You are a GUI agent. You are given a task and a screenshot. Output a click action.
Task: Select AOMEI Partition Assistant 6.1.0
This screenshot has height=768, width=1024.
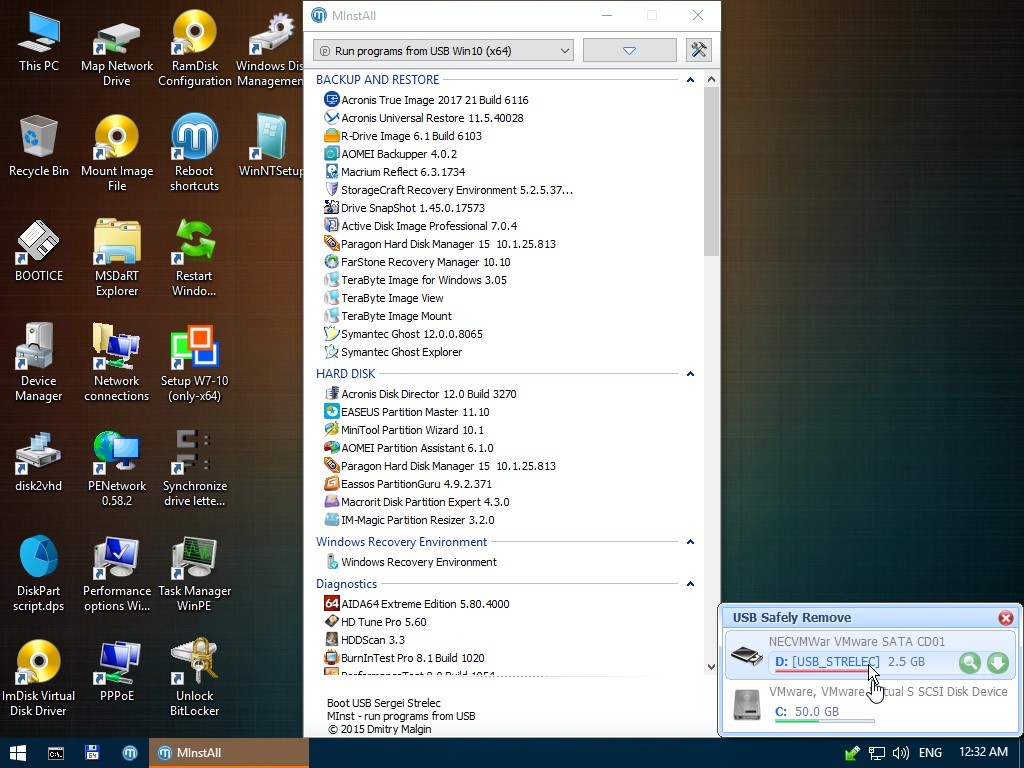pos(409,448)
